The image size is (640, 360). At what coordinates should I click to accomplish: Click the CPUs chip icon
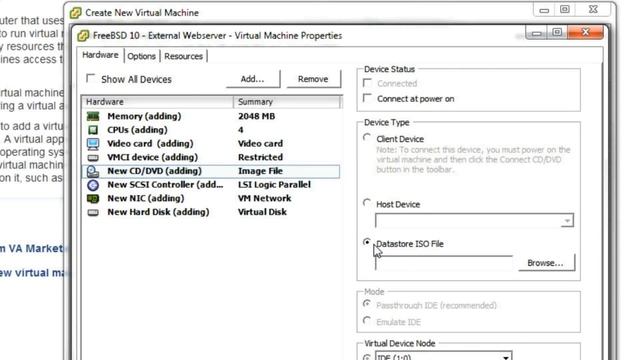pyautogui.click(x=93, y=130)
